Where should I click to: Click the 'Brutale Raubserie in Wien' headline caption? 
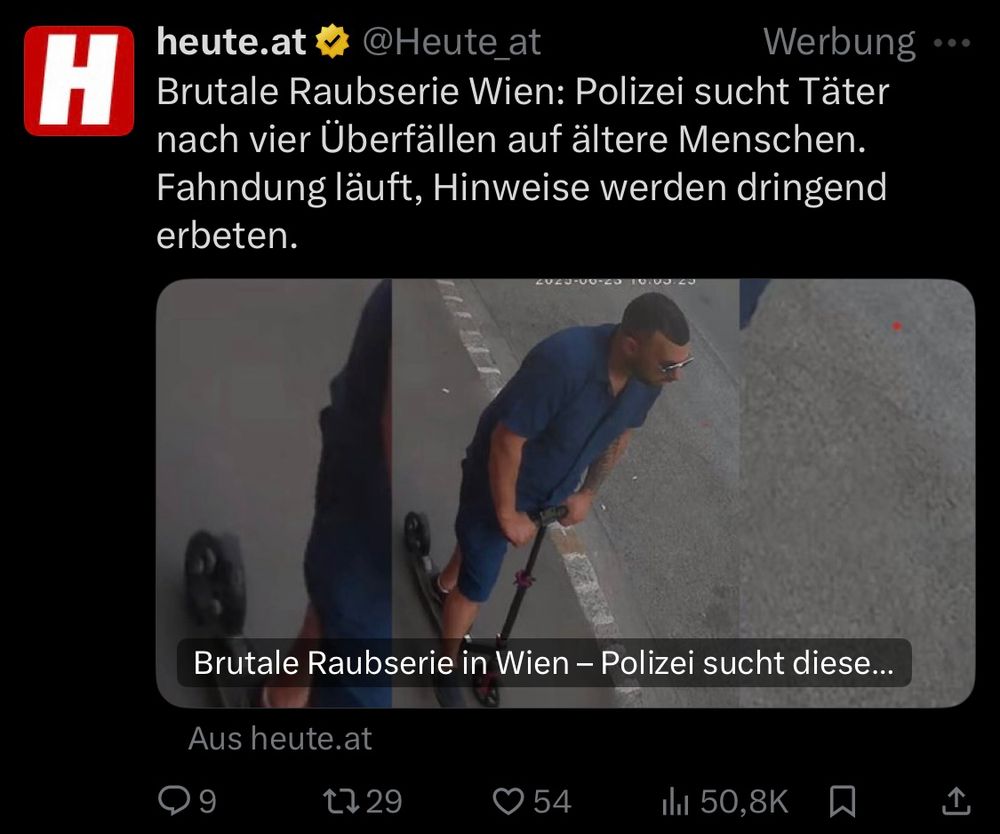(x=543, y=663)
